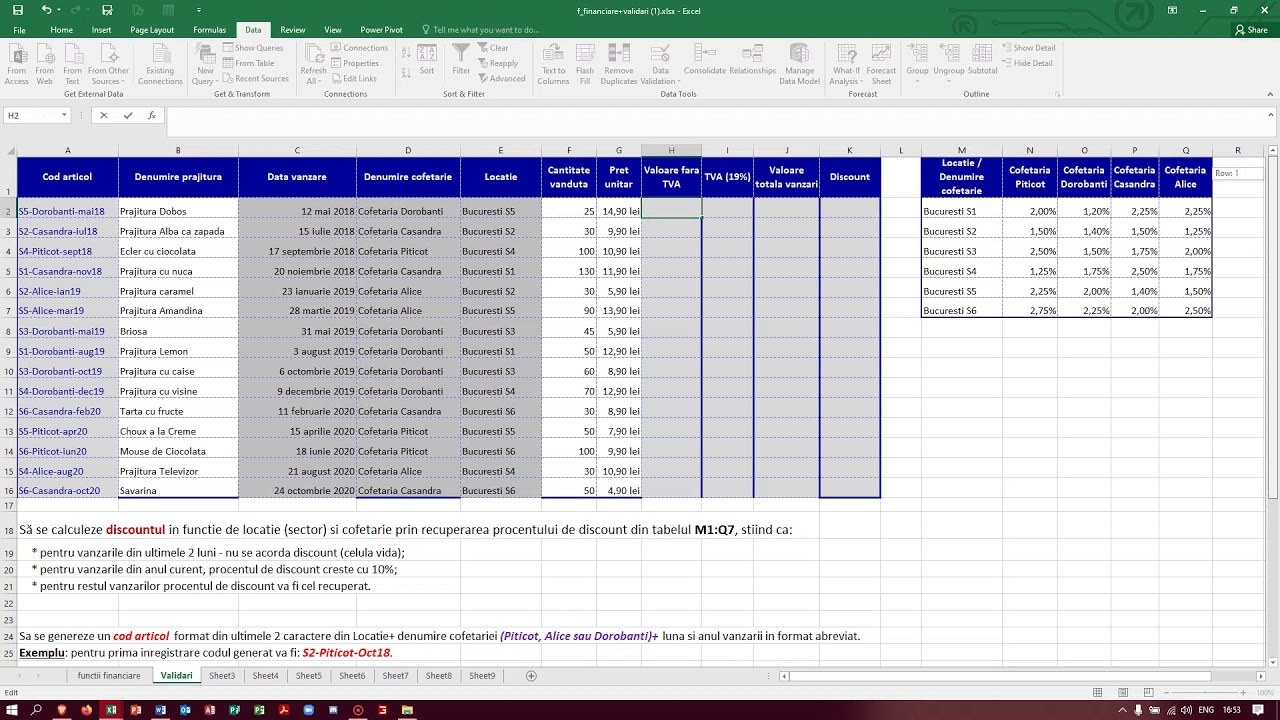Viewport: 1280px width, 720px height.
Task: Apply Flash Fill
Action: [x=585, y=63]
